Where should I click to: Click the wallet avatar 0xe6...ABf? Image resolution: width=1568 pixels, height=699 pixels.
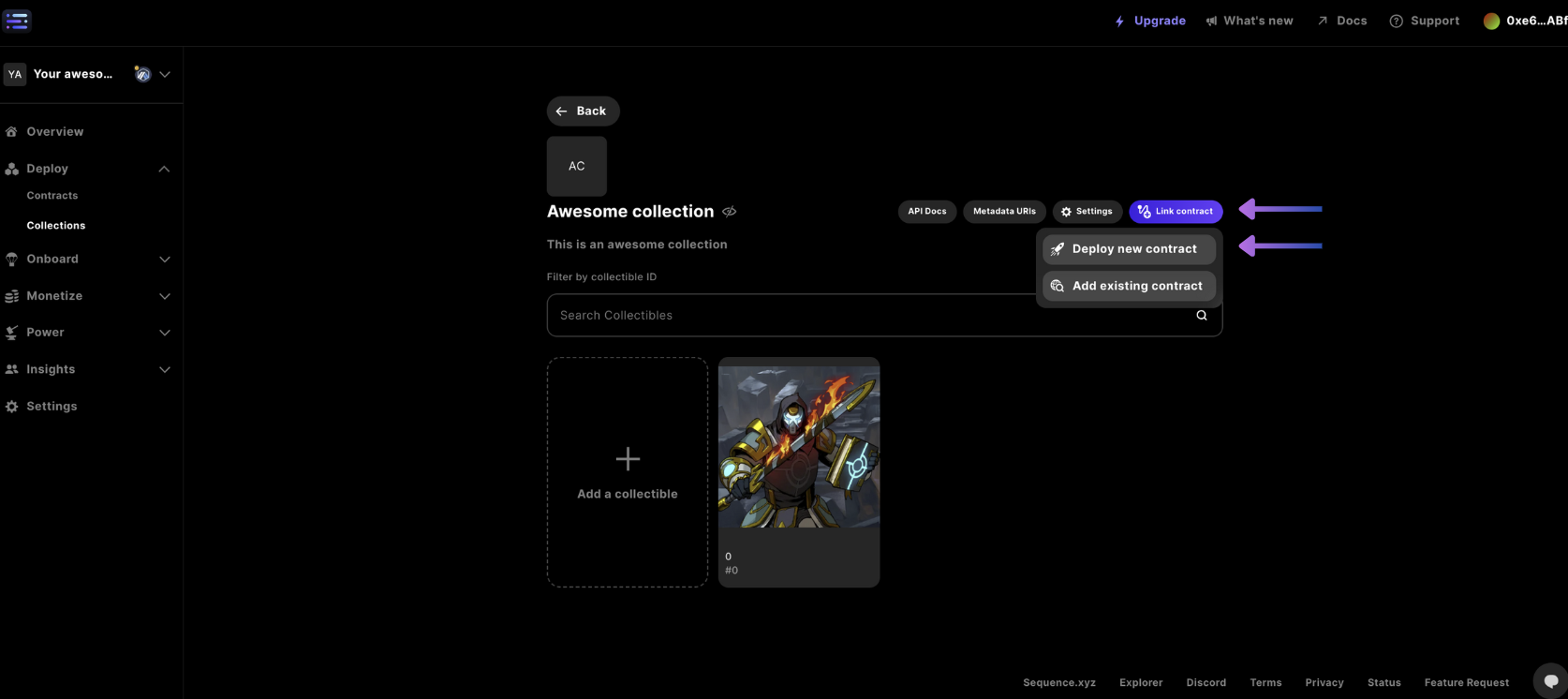(1524, 21)
